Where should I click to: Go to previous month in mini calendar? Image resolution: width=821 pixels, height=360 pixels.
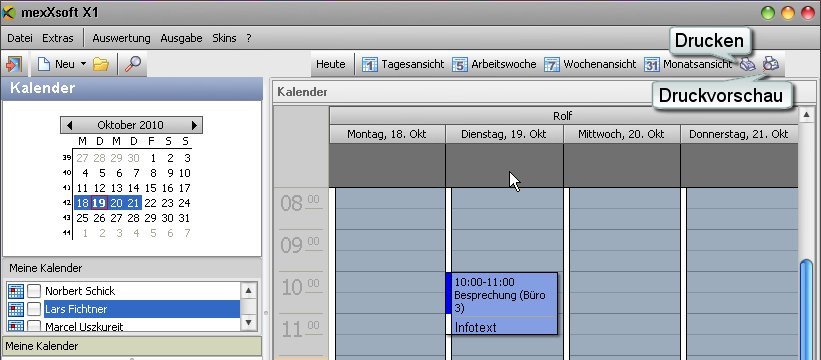tap(69, 125)
